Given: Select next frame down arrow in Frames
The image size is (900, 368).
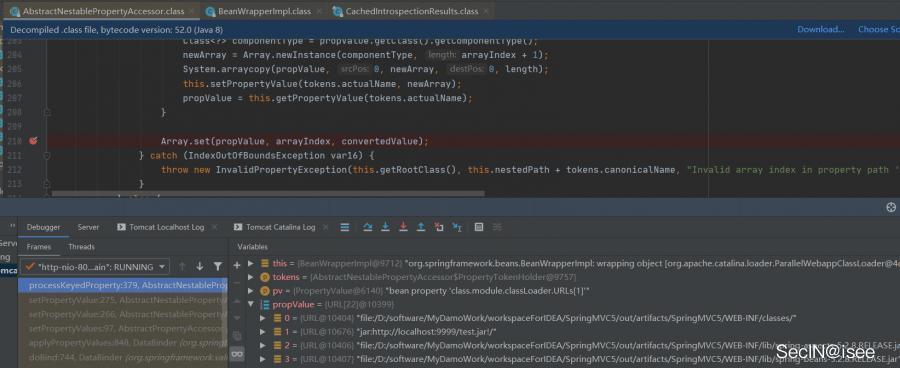Looking at the screenshot, I should 200,266.
